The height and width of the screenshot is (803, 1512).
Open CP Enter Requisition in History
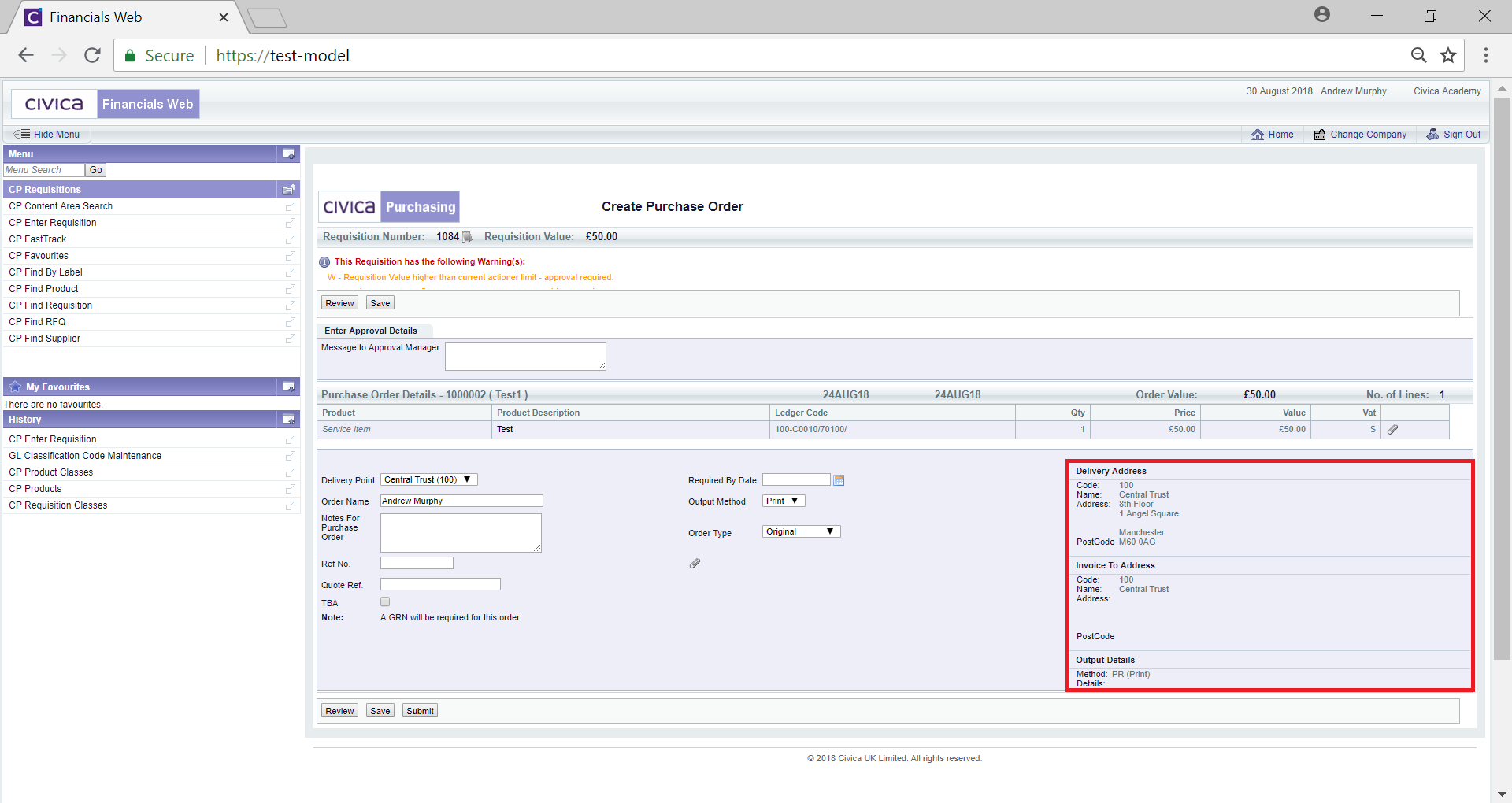(x=53, y=439)
